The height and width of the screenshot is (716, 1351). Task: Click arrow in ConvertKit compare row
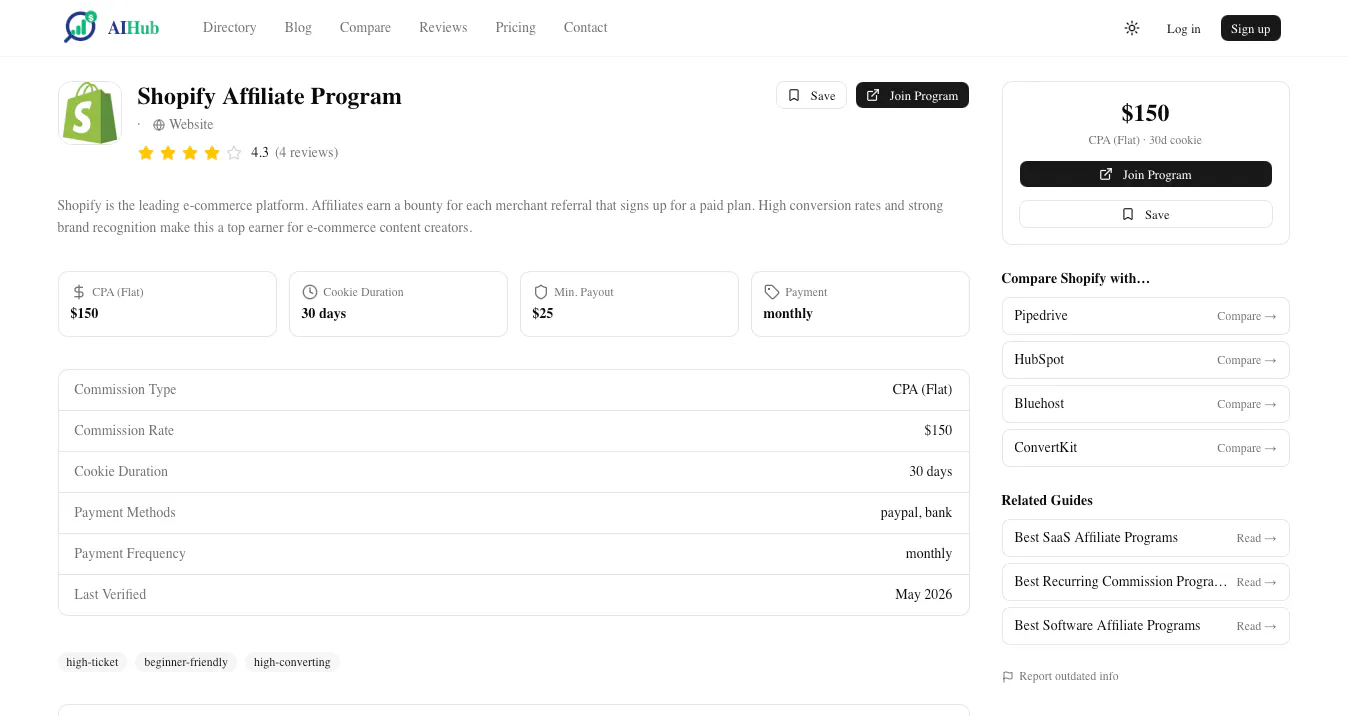pyautogui.click(x=1271, y=448)
